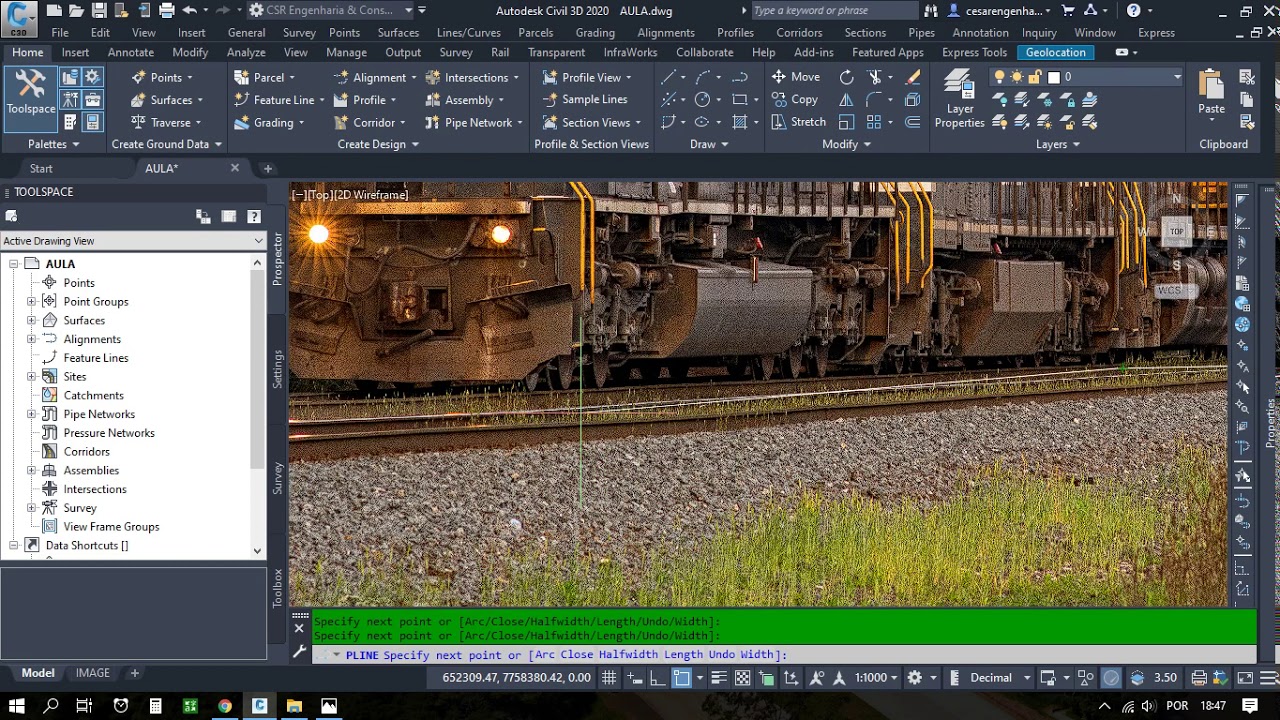Viewport: 1280px width, 720px height.
Task: Click the Windows Start button
Action: click(x=17, y=706)
